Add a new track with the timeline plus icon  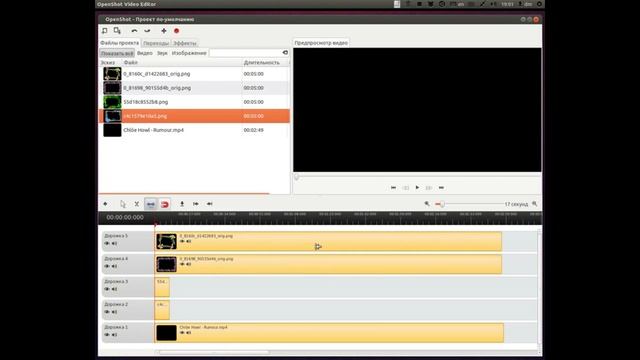click(105, 204)
